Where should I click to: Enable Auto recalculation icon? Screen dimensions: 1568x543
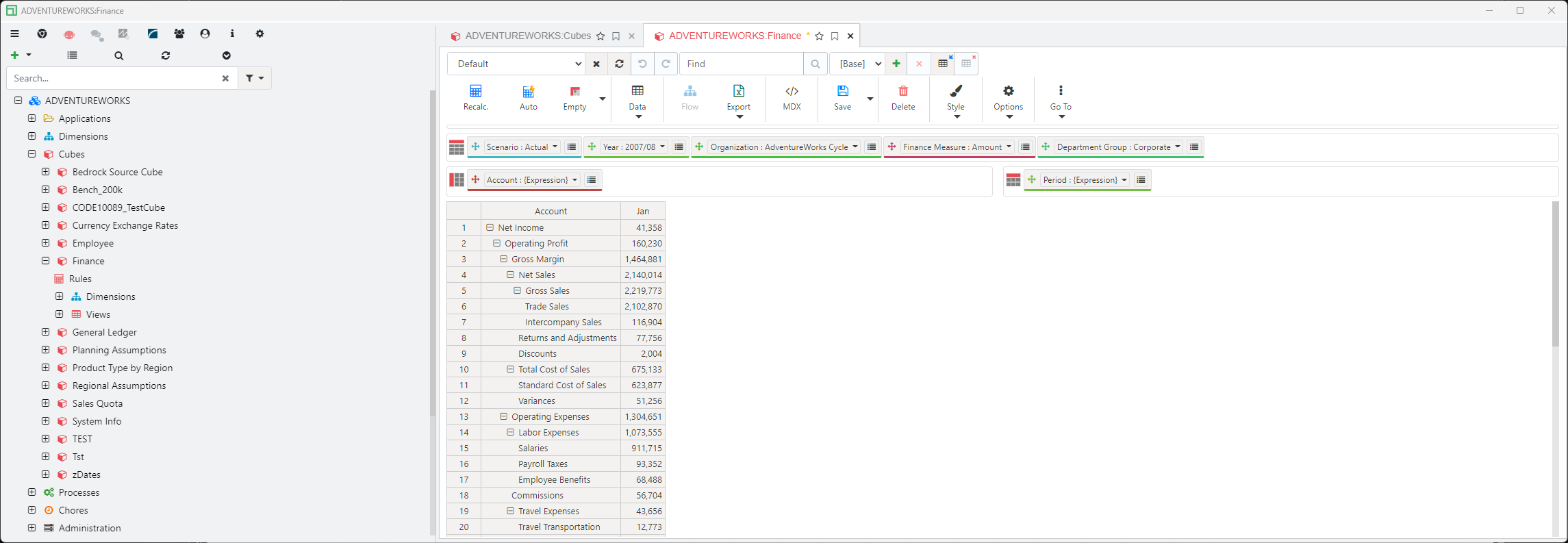tap(529, 91)
